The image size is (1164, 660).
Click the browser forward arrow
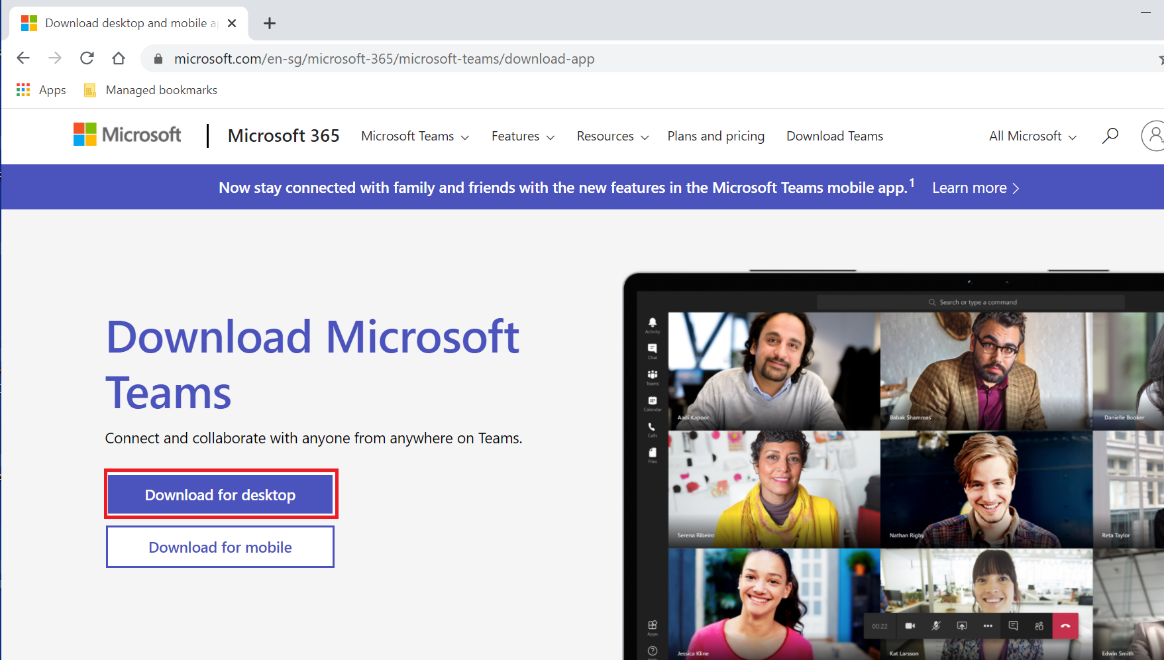pos(55,58)
